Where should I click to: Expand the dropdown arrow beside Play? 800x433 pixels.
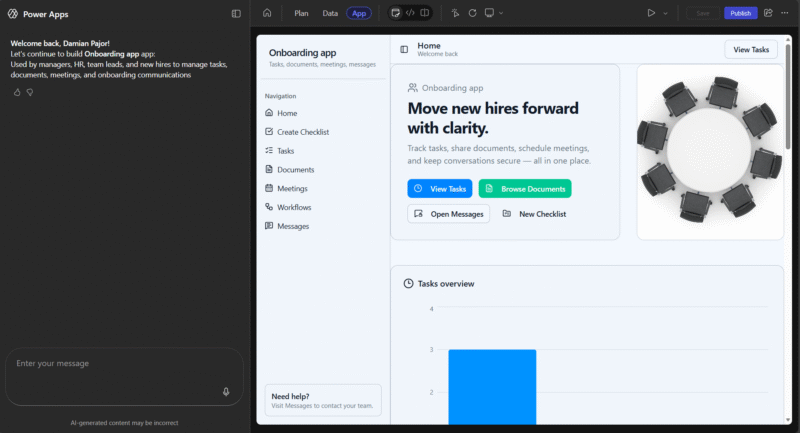pyautogui.click(x=666, y=13)
